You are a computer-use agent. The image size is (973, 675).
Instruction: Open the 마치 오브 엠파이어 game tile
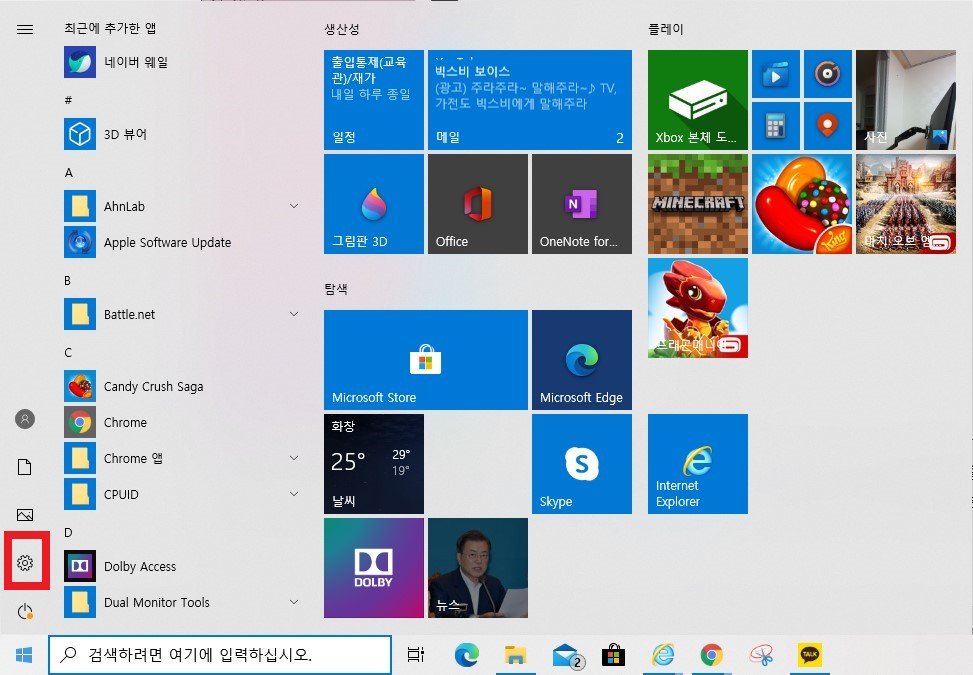pyautogui.click(x=905, y=204)
